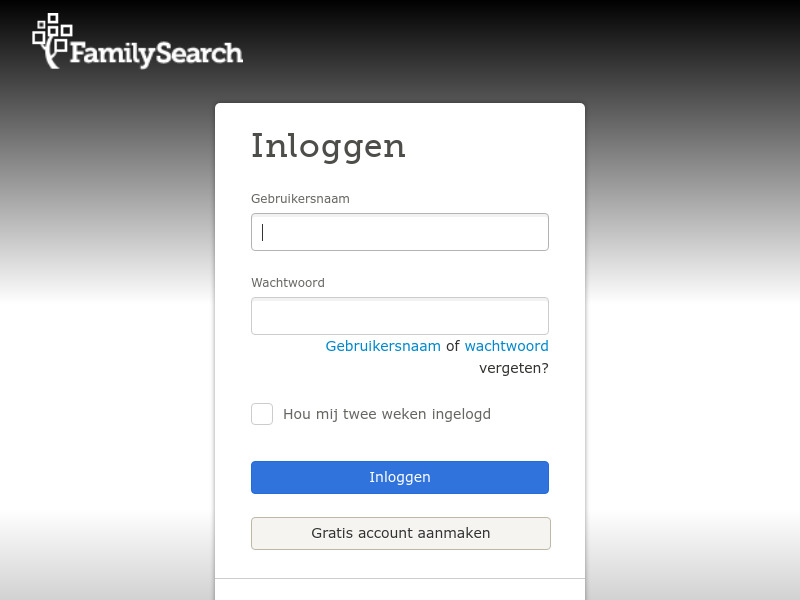Image resolution: width=800 pixels, height=600 pixels.
Task: Click the 'Gebruikersnaam' field label
Action: click(x=300, y=198)
